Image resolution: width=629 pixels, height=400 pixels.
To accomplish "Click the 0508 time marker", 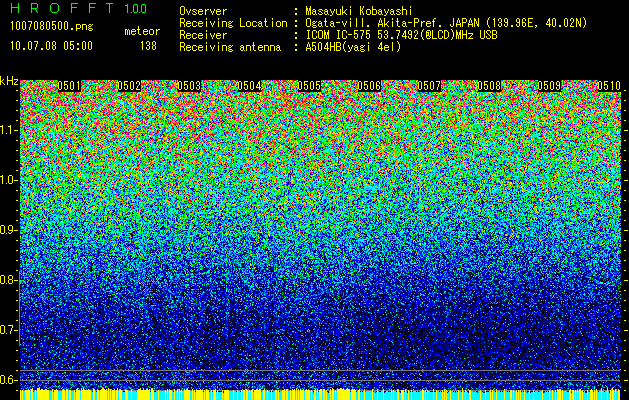I will (x=489, y=86).
